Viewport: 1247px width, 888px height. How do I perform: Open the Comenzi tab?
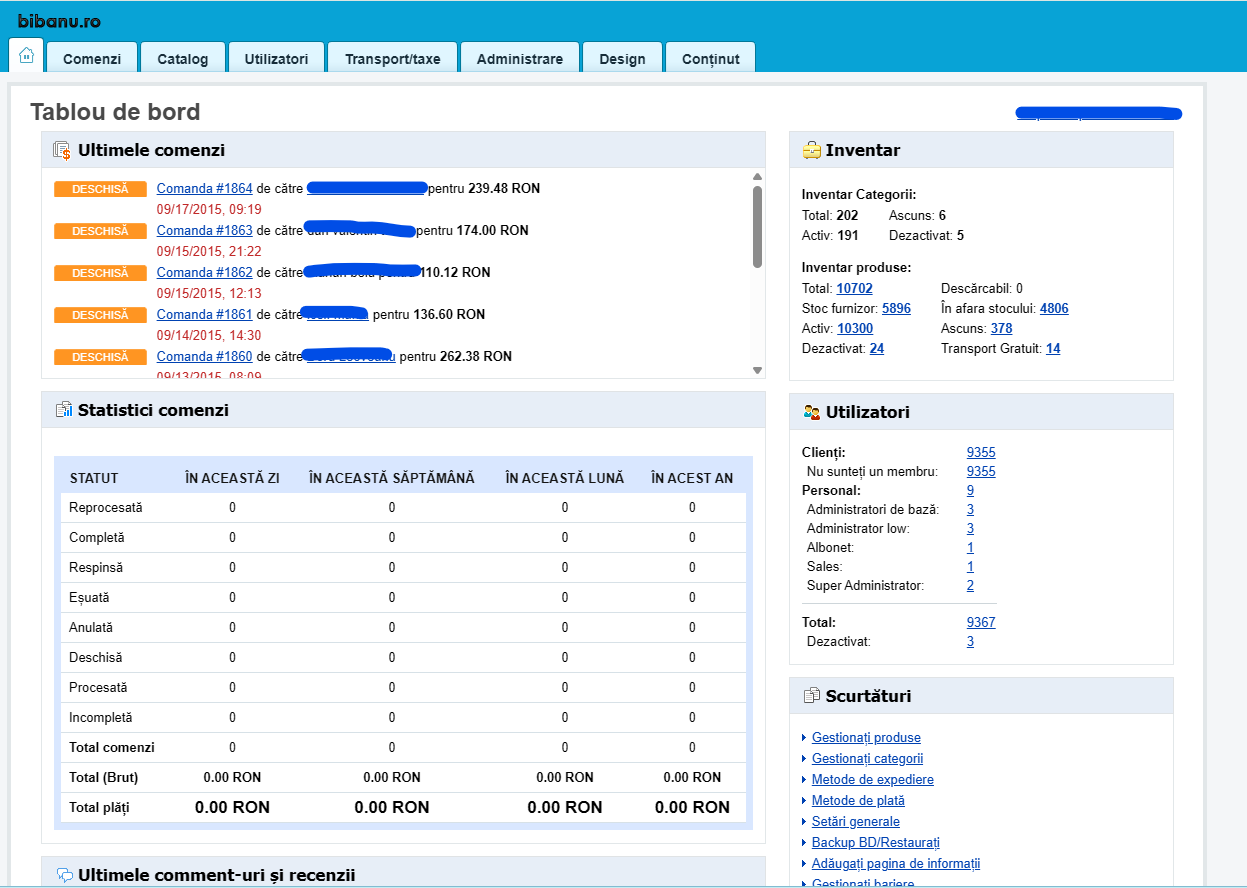pos(92,58)
